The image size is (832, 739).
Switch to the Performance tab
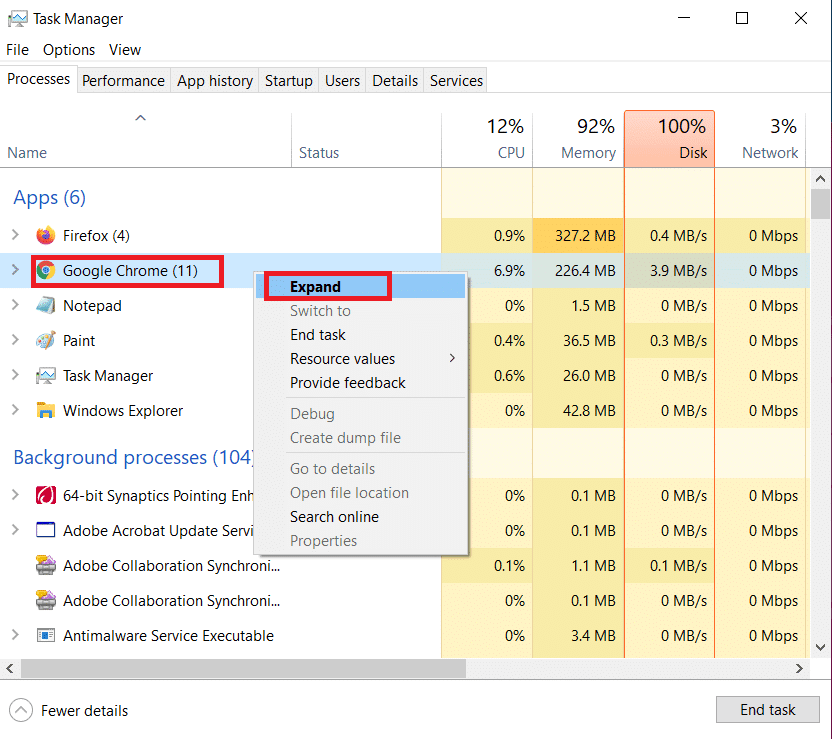click(x=123, y=80)
